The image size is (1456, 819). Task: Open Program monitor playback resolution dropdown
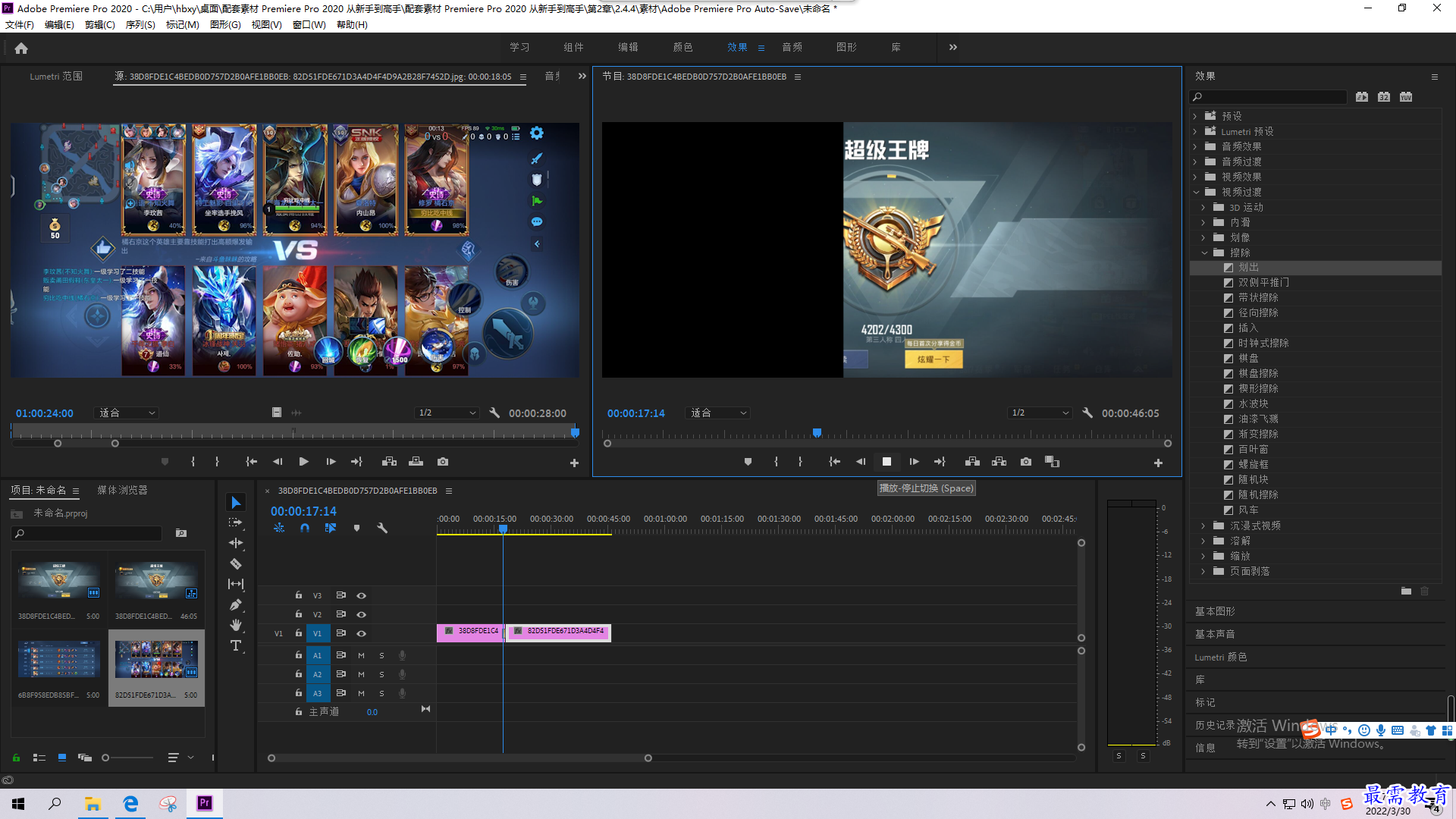tap(1040, 413)
